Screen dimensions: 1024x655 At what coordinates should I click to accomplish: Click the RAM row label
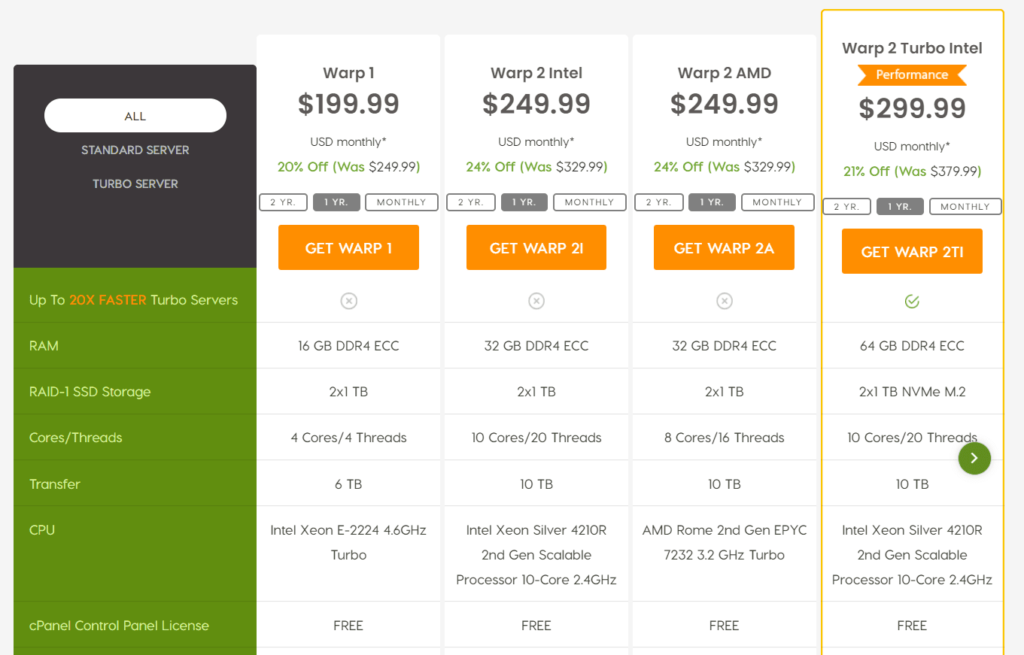pyautogui.click(x=44, y=346)
